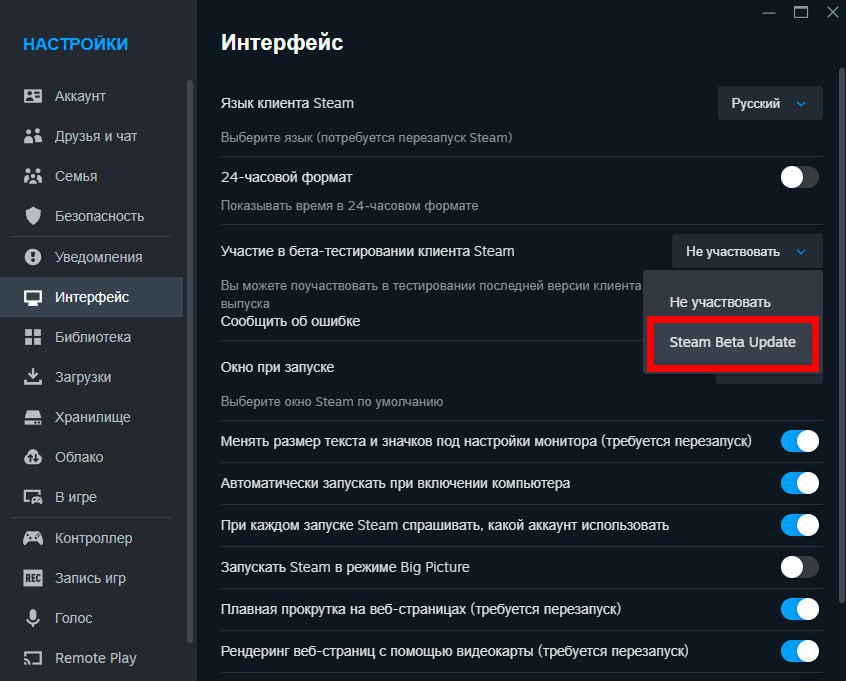The image size is (846, 681).
Task: Click the Окно при запуске label
Action: click(277, 367)
